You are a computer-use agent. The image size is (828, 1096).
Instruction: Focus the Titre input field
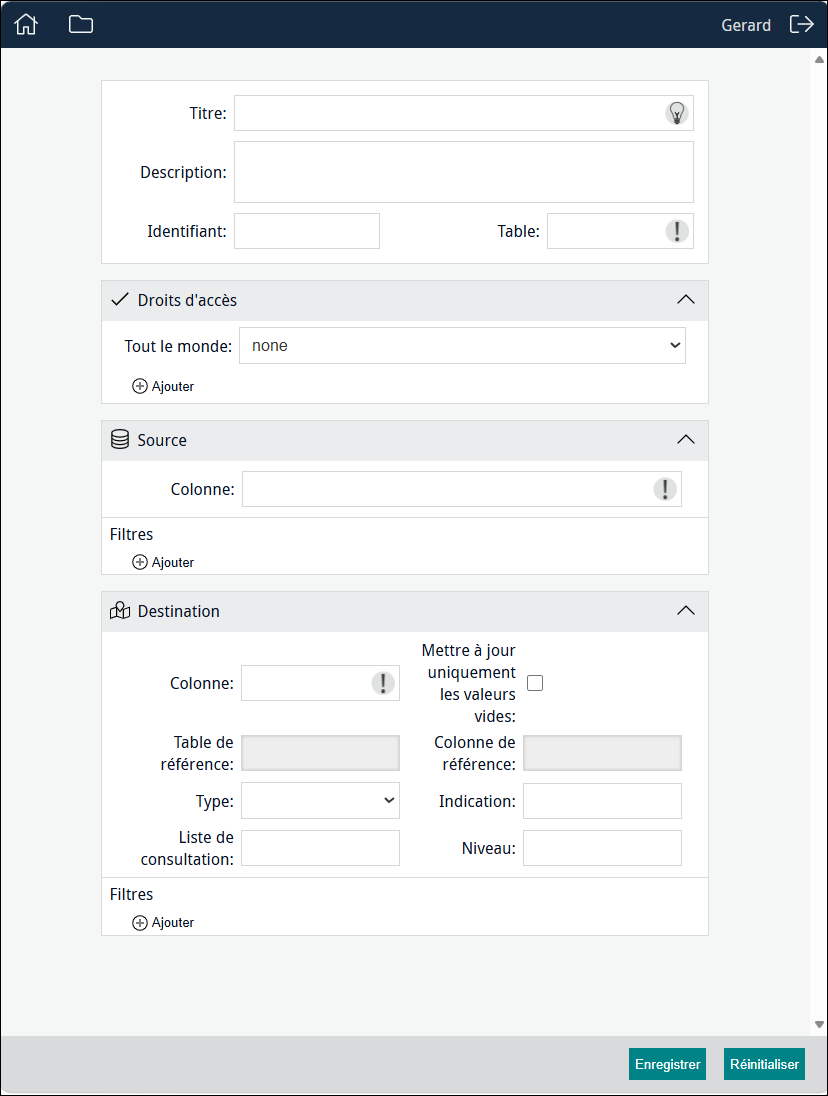pyautogui.click(x=464, y=113)
